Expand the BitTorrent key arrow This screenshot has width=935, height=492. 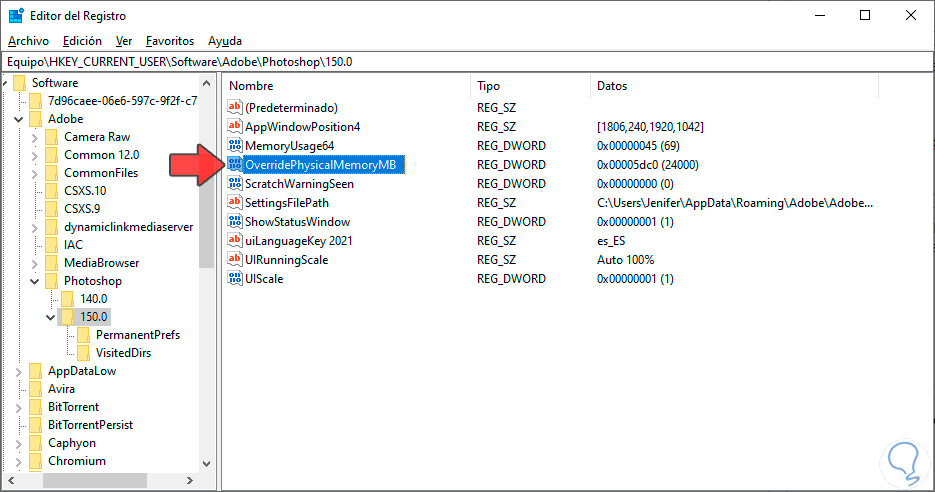tap(21, 407)
